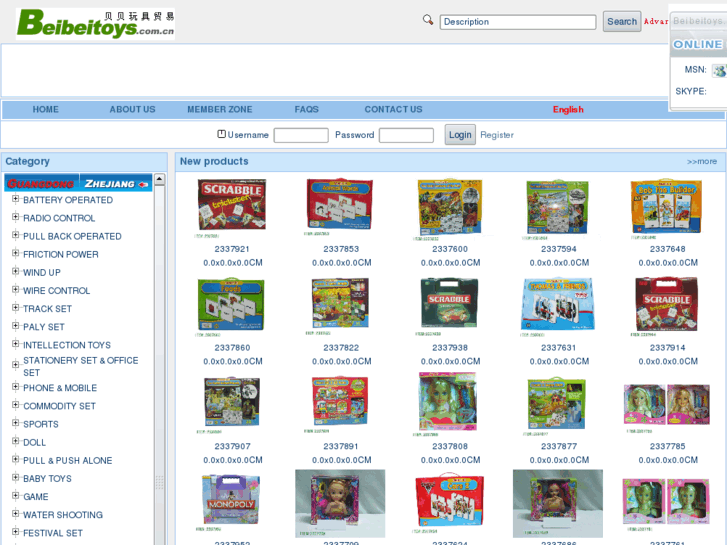Select the English language link
727x545 pixels.
pos(568,109)
